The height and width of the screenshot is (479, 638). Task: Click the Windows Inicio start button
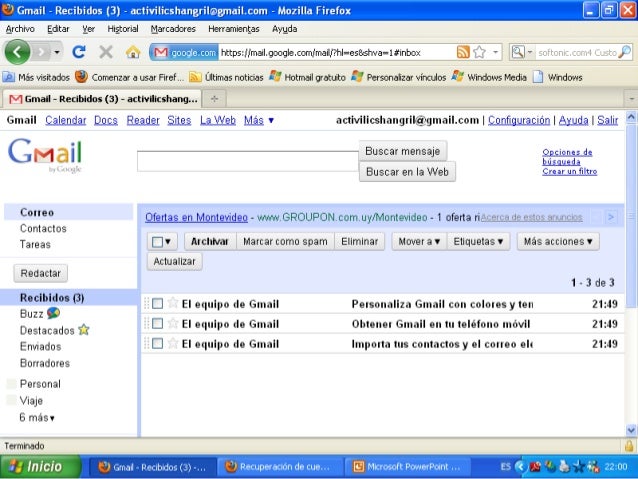[x=41, y=466]
